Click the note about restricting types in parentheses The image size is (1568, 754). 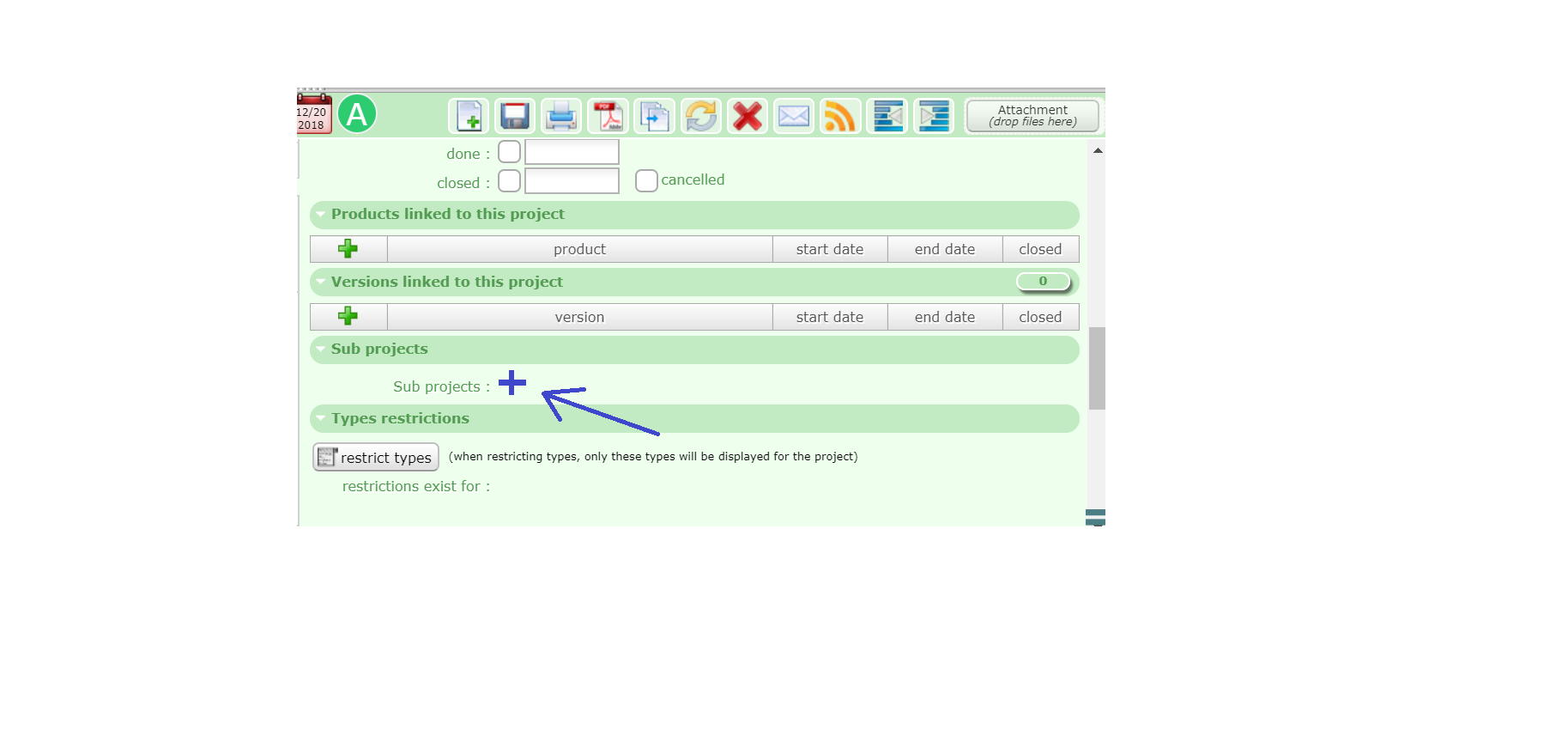click(x=653, y=456)
